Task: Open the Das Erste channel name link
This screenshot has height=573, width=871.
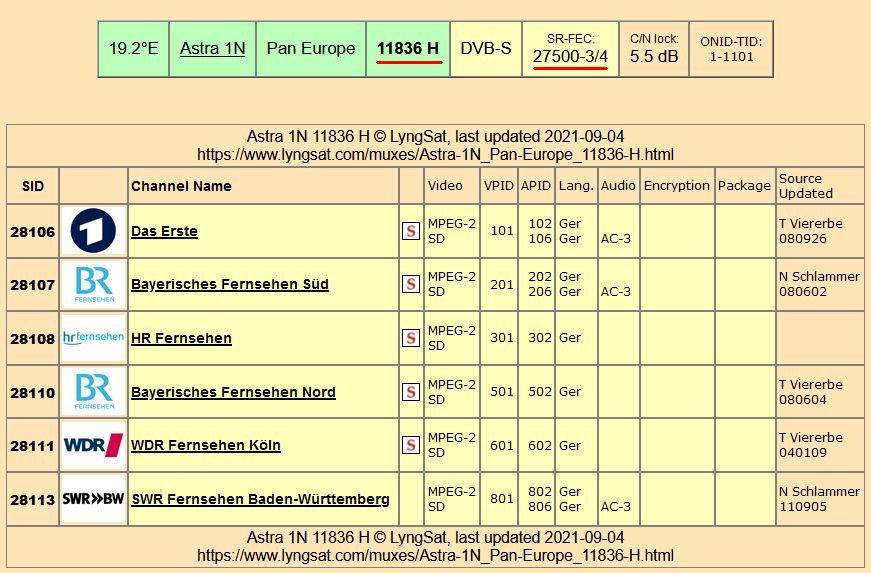Action: (x=164, y=231)
